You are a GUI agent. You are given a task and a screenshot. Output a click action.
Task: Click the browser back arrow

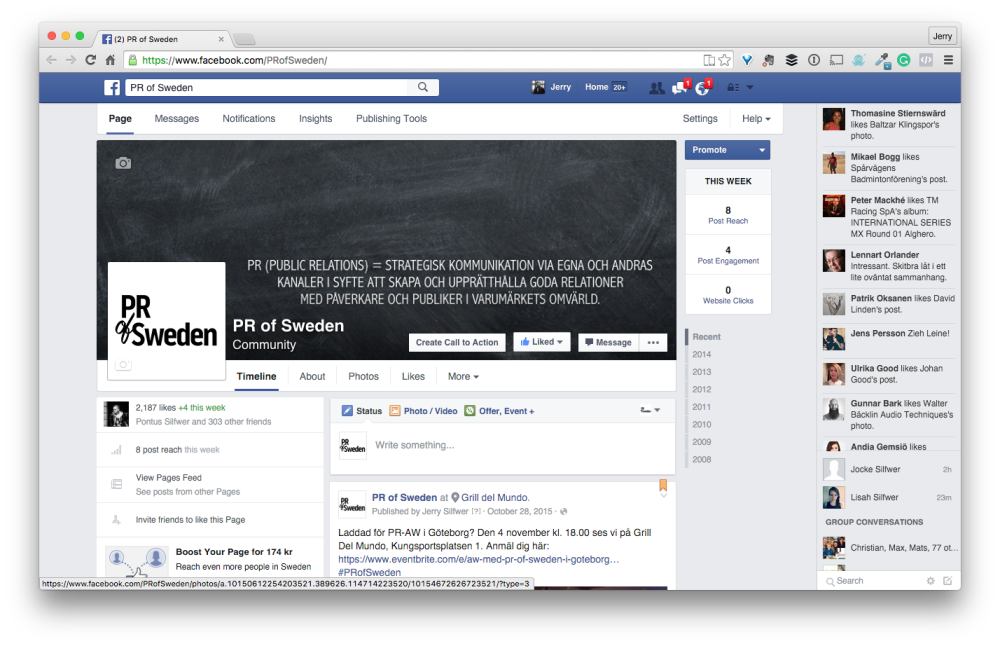click(52, 60)
